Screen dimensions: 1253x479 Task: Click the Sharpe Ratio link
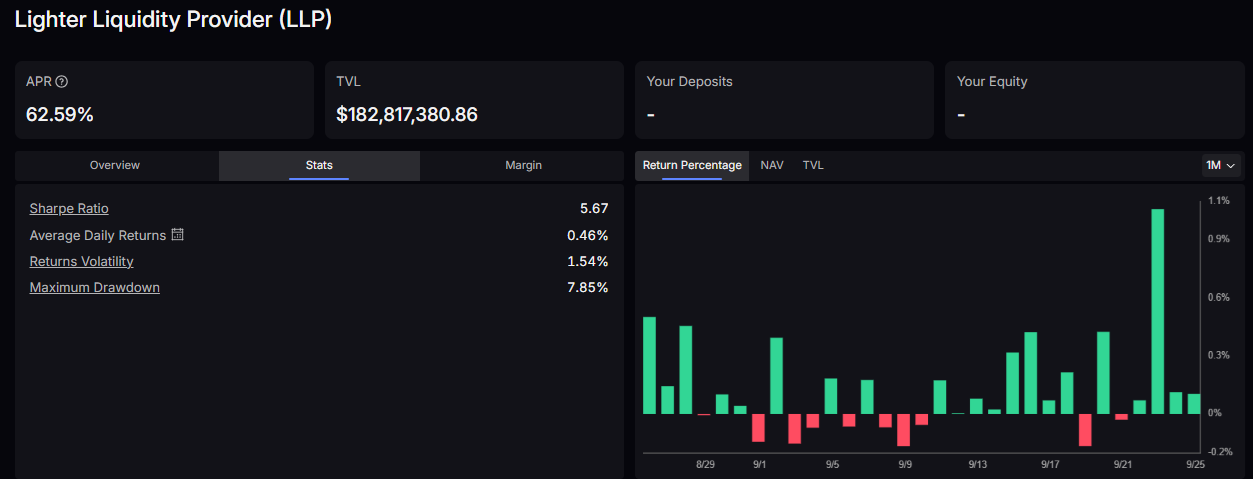[69, 209]
